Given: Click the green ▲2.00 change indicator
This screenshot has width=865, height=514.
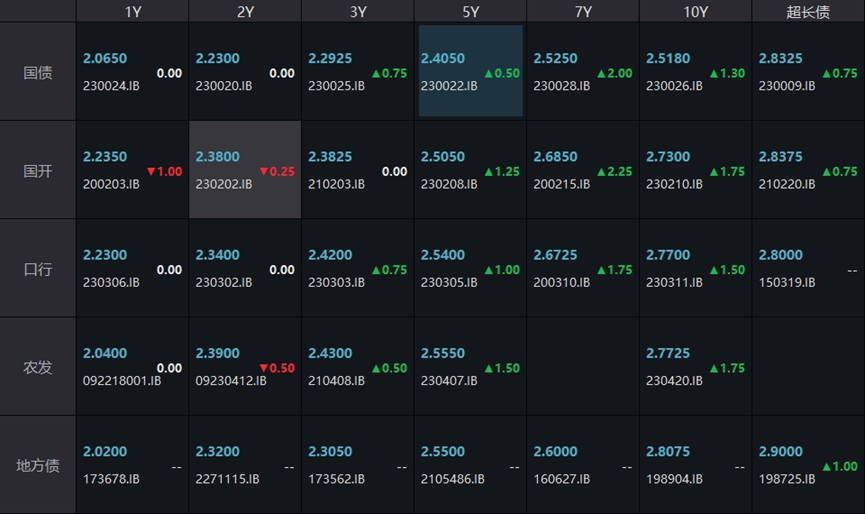Looking at the screenshot, I should [614, 74].
